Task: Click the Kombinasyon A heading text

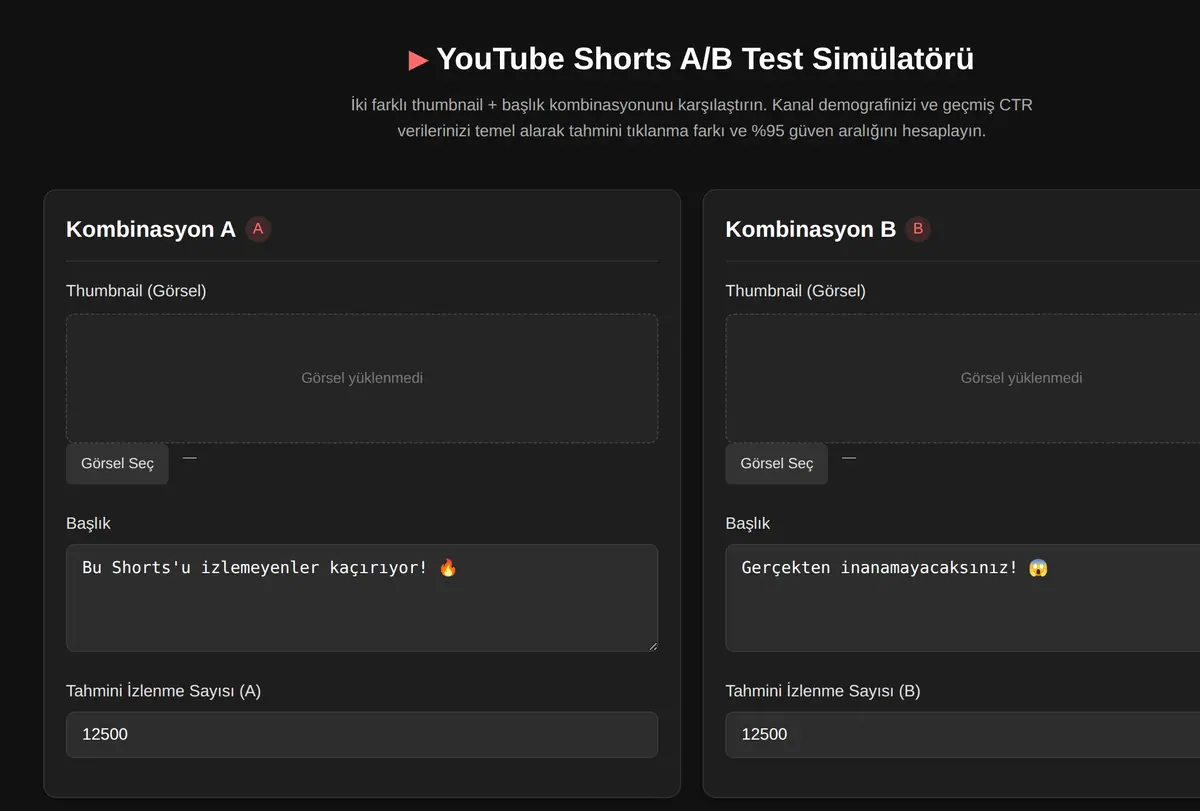Action: coord(151,229)
